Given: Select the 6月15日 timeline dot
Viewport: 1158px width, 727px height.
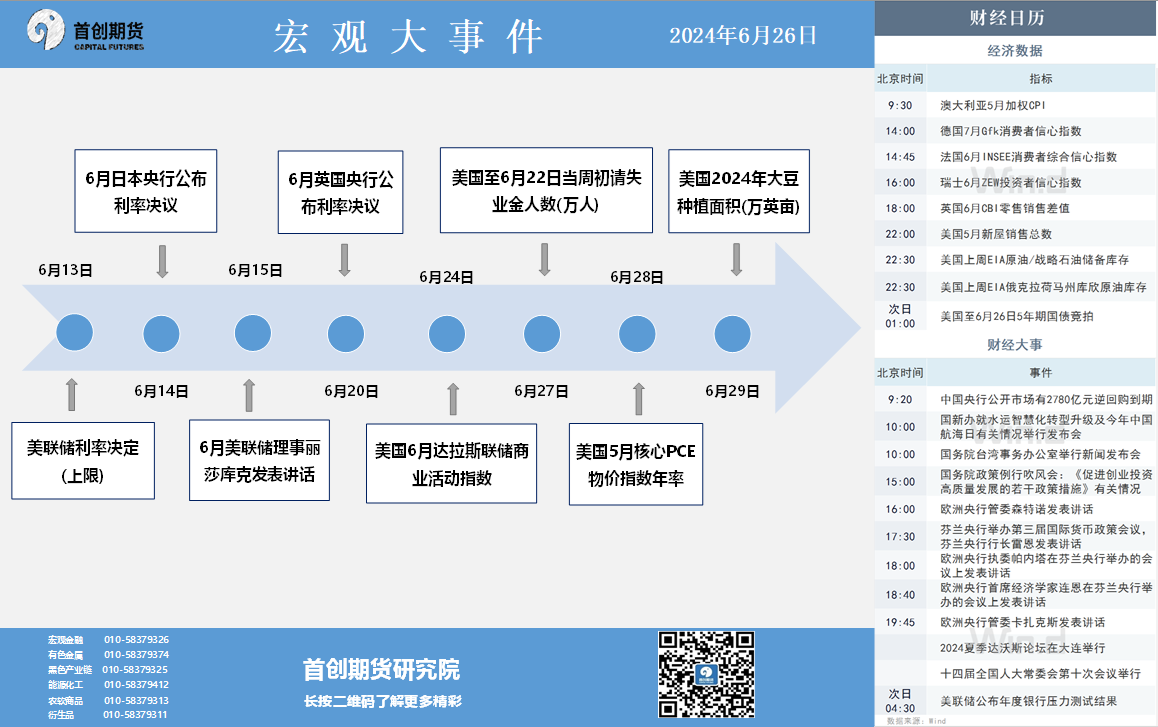Looking at the screenshot, I should 253,332.
